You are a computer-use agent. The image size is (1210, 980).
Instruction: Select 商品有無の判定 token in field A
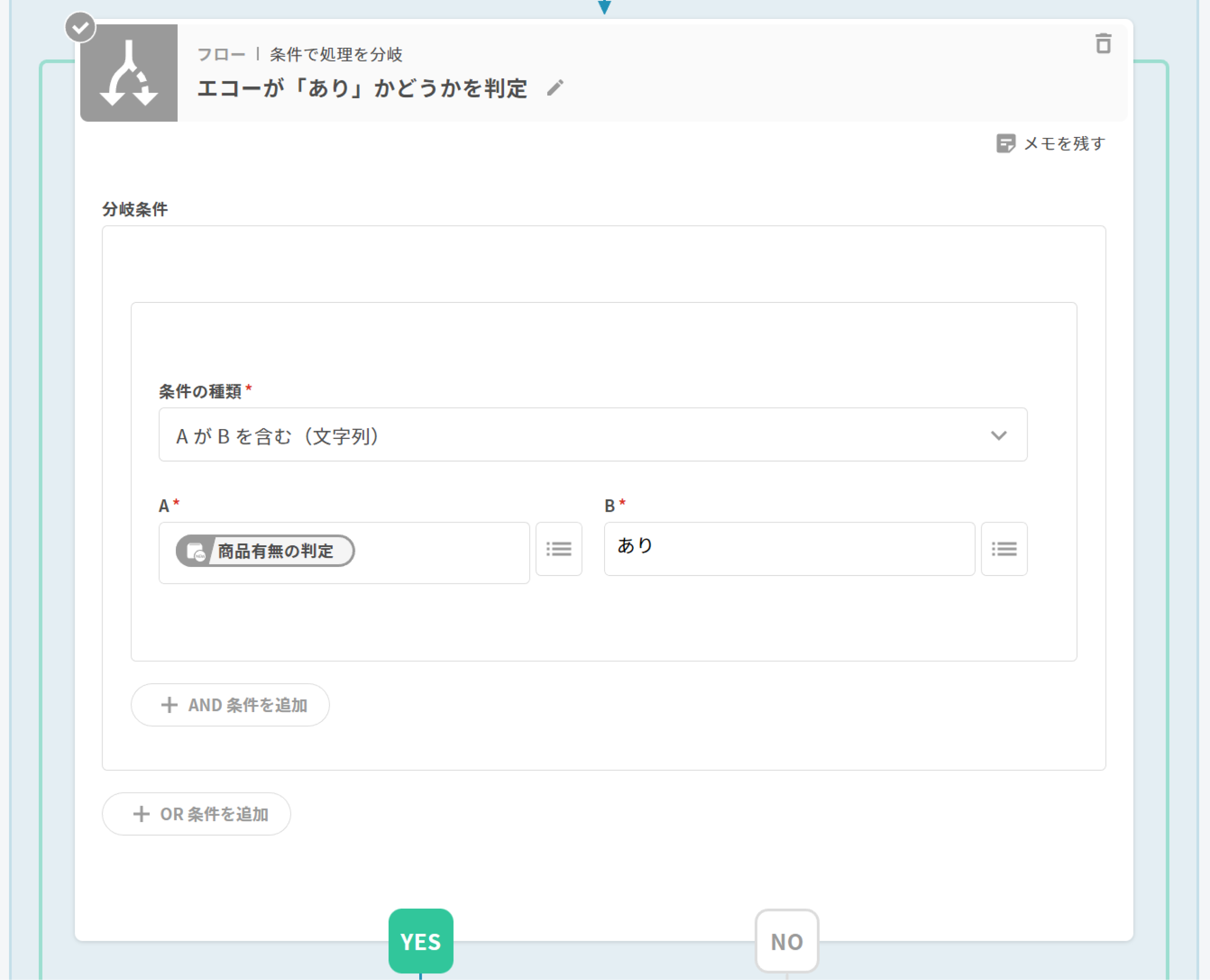(x=275, y=551)
